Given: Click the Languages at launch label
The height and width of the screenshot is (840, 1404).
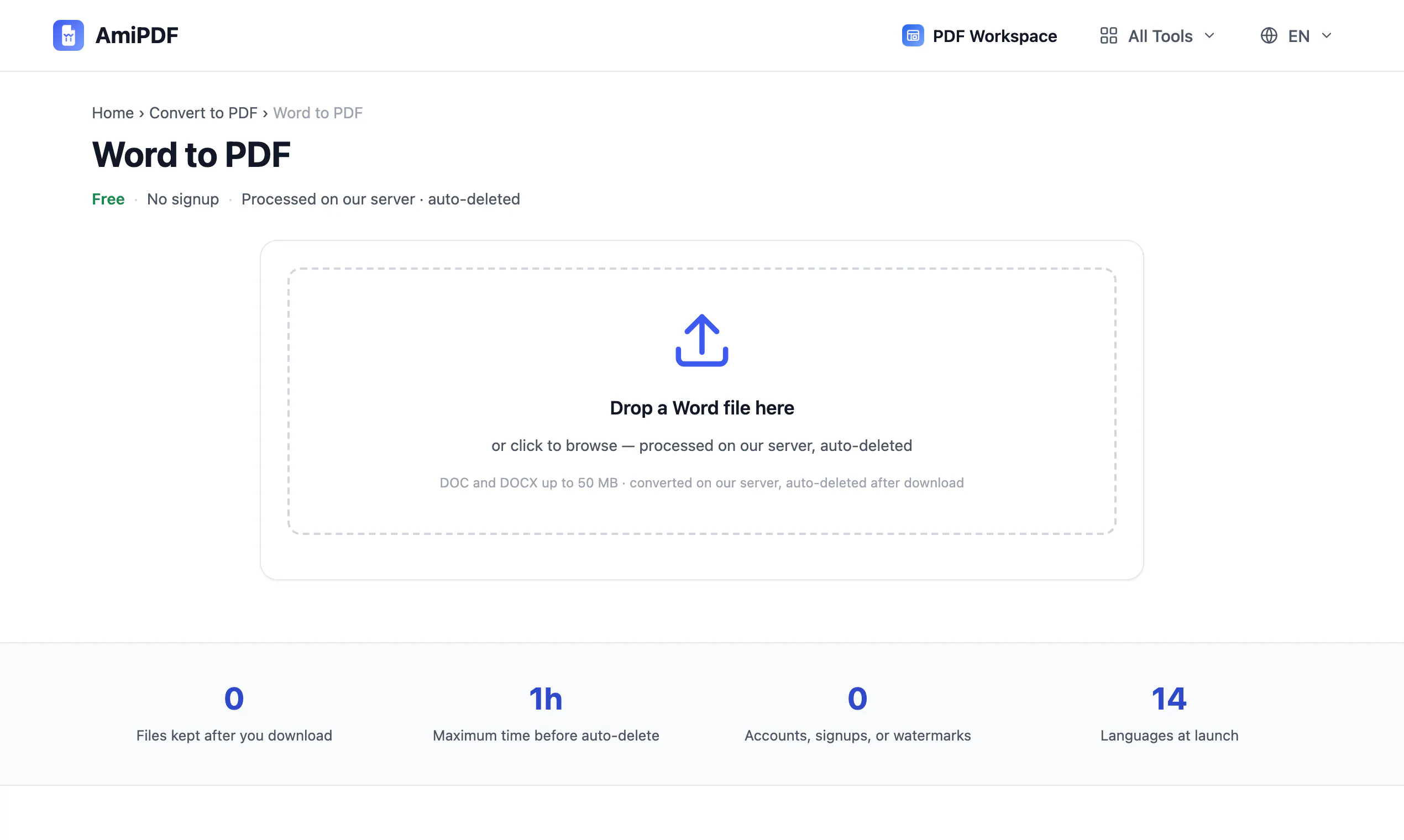Looking at the screenshot, I should 1169,736.
